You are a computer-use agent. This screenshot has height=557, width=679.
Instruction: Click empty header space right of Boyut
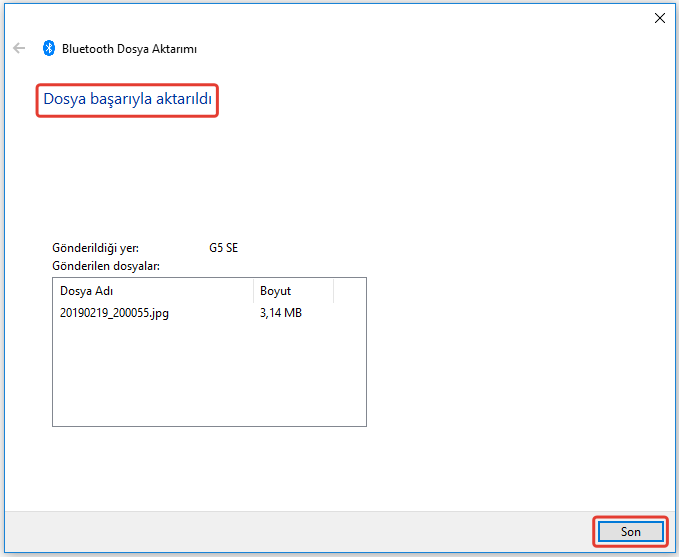pos(349,291)
